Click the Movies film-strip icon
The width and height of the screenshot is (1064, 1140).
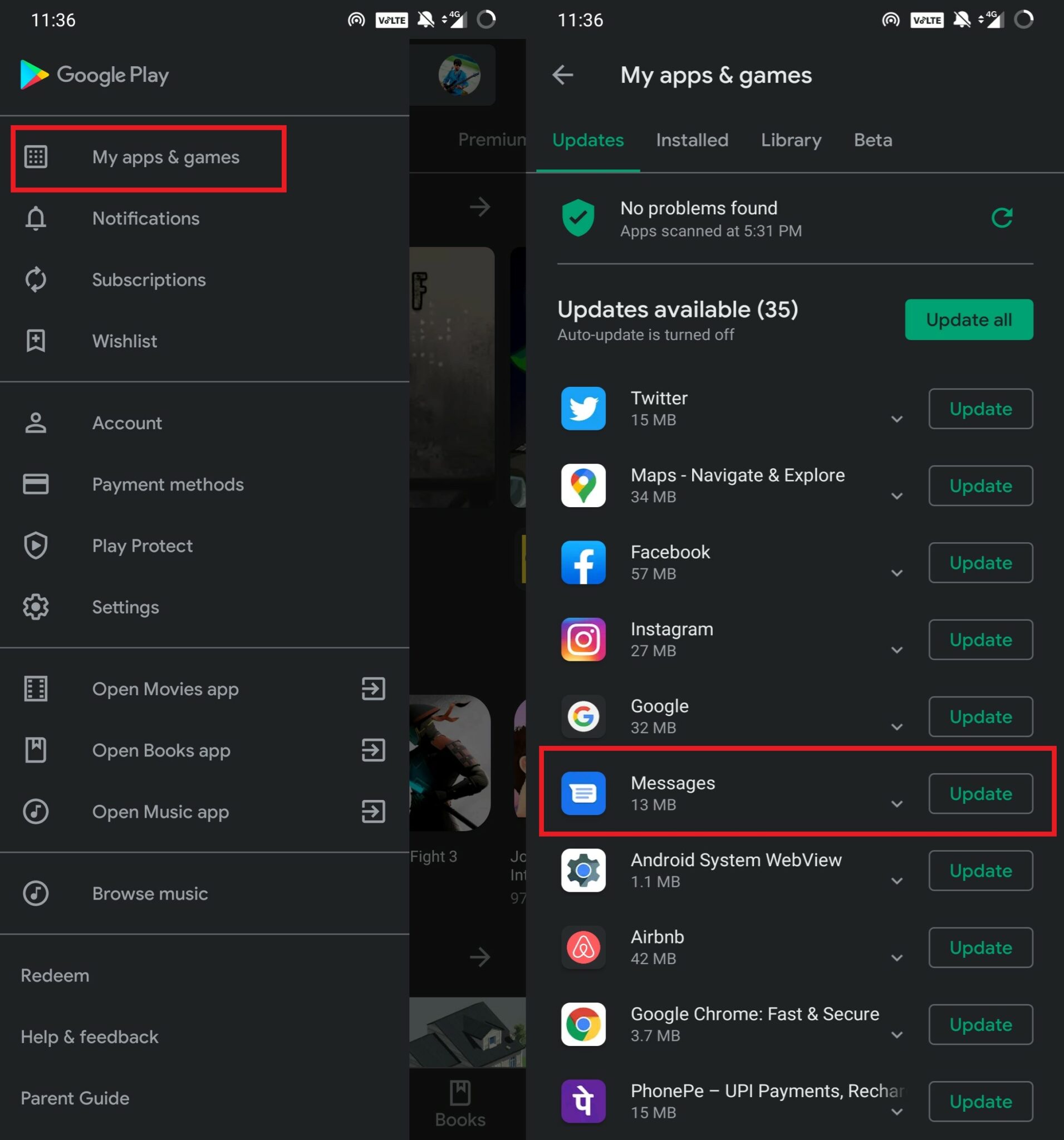click(x=36, y=689)
